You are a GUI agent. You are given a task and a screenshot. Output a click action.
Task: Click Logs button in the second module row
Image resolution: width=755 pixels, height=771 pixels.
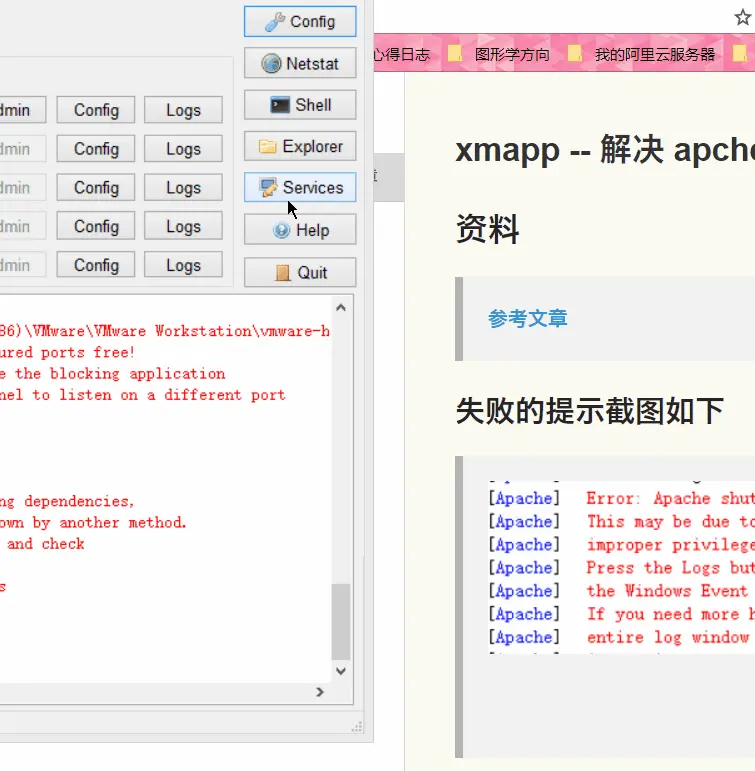tap(183, 148)
